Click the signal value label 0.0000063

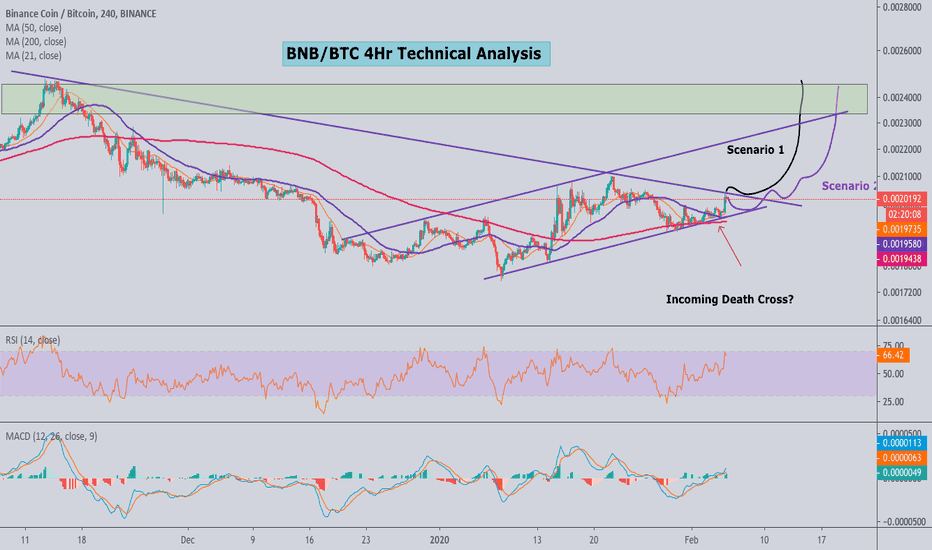click(x=902, y=457)
